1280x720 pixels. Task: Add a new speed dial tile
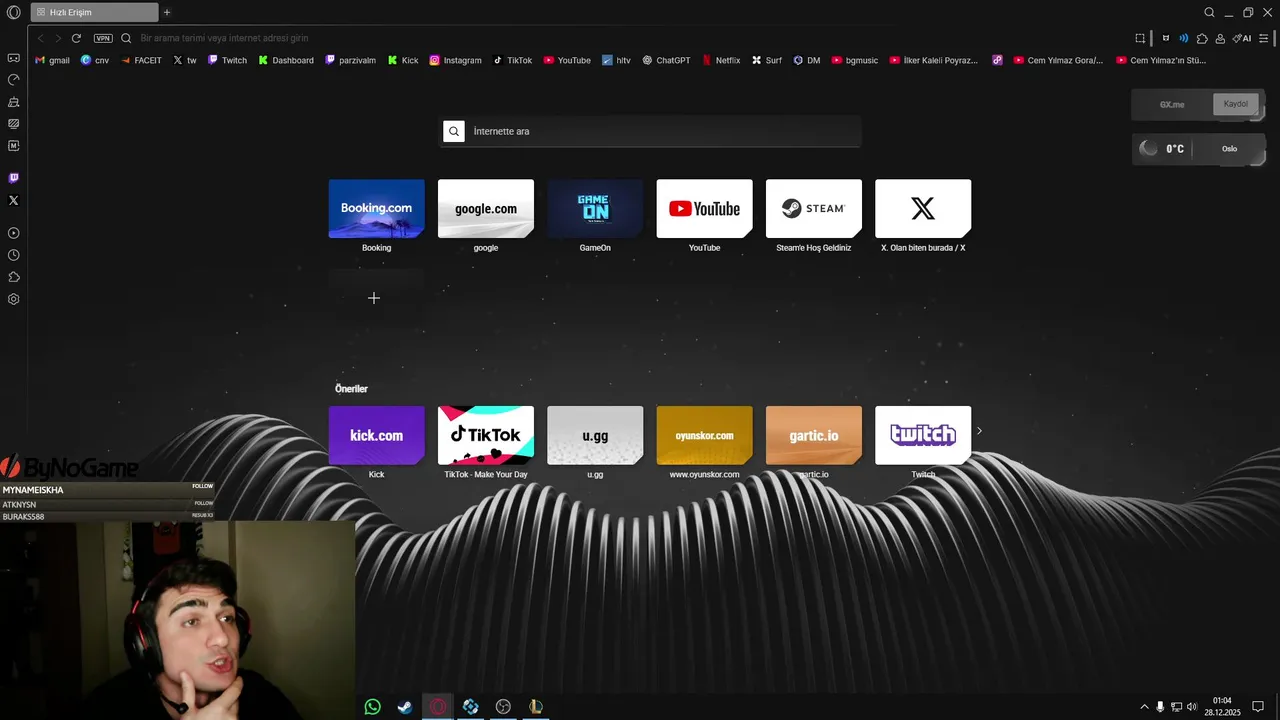tap(376, 297)
